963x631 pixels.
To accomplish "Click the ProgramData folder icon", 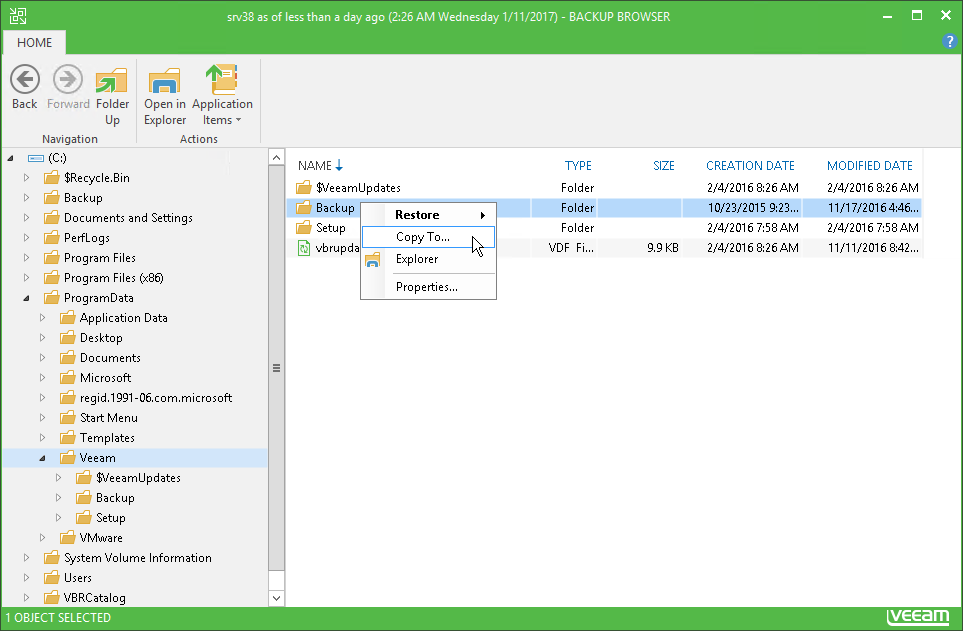I will pos(52,298).
